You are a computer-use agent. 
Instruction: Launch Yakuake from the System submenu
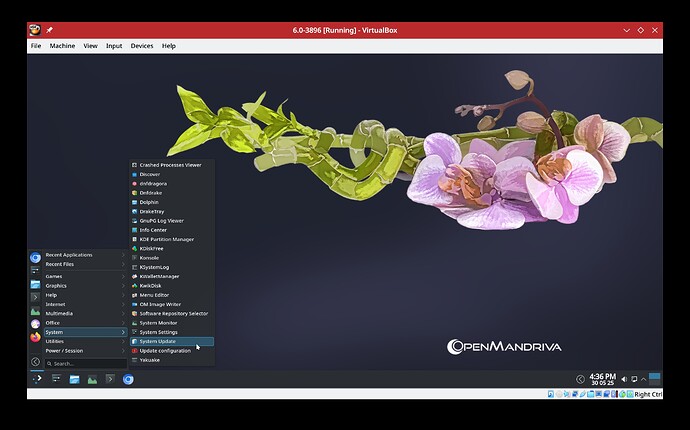(172, 360)
